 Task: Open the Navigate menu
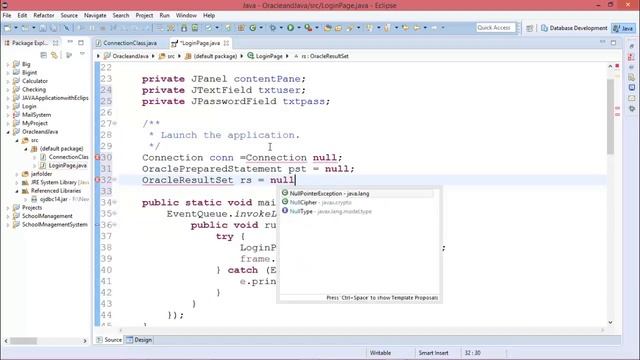[95, 16]
